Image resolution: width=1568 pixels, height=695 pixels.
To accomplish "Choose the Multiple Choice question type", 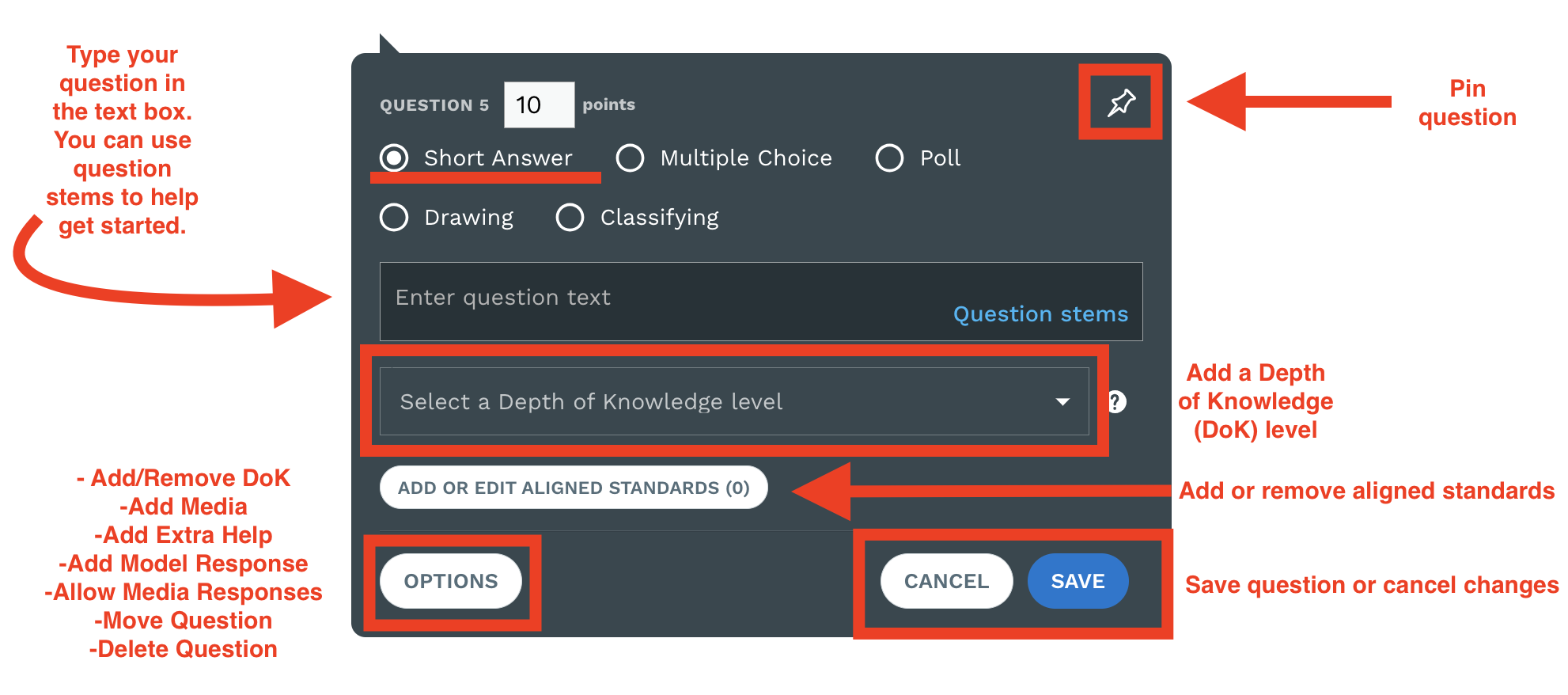I will pyautogui.click(x=630, y=158).
